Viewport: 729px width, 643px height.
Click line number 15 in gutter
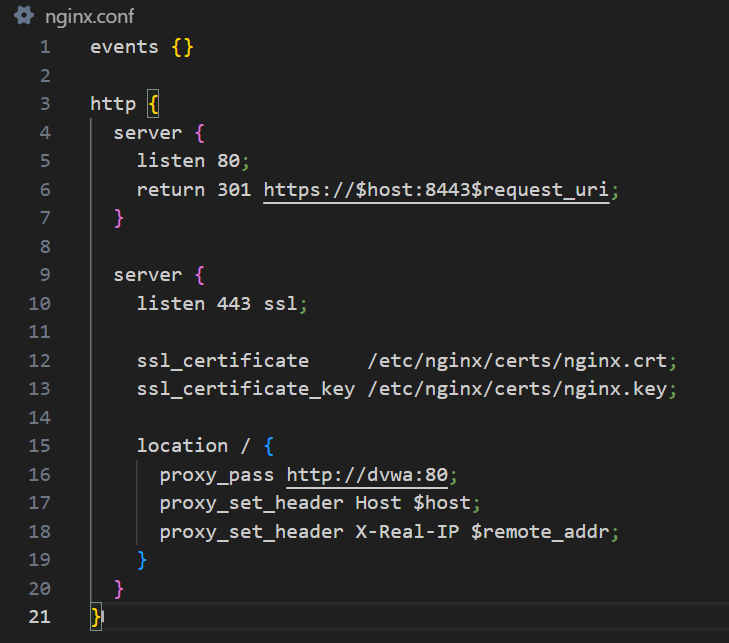click(x=40, y=446)
